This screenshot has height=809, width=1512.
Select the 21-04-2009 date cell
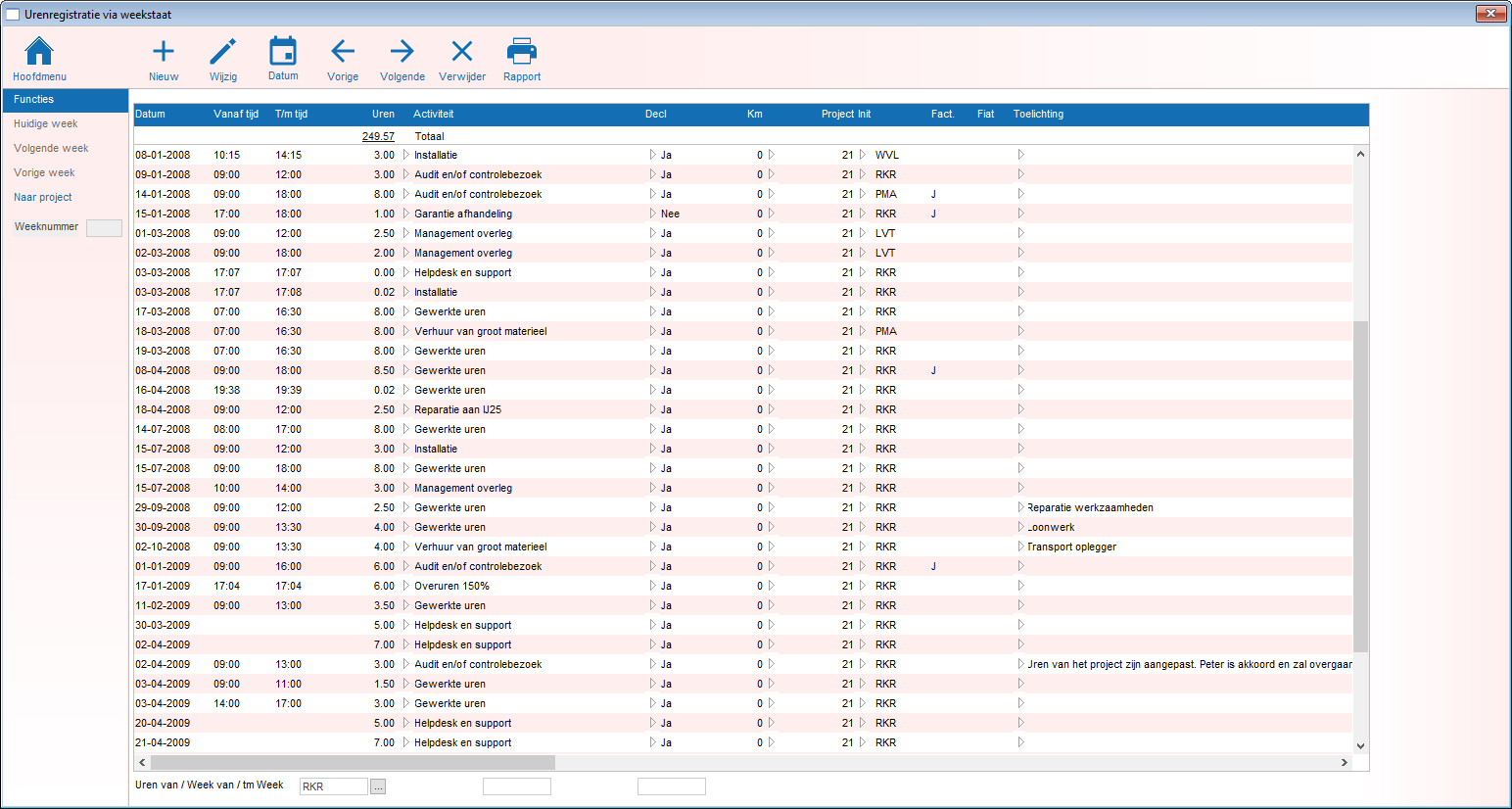tap(163, 742)
